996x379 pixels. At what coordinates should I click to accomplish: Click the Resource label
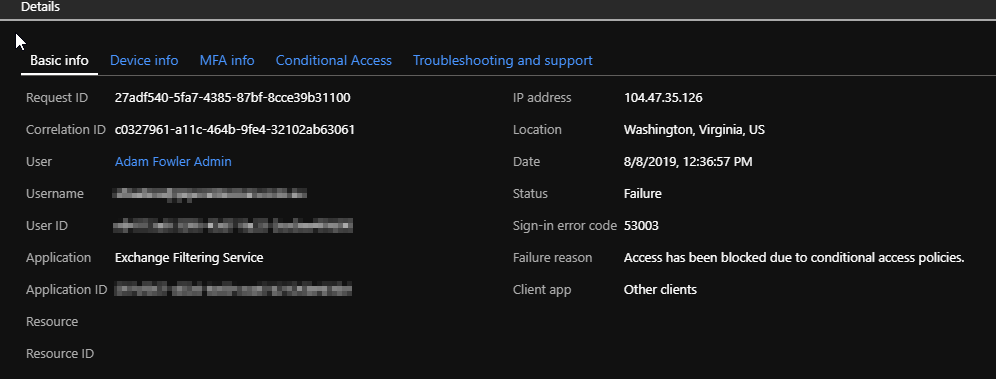point(52,321)
